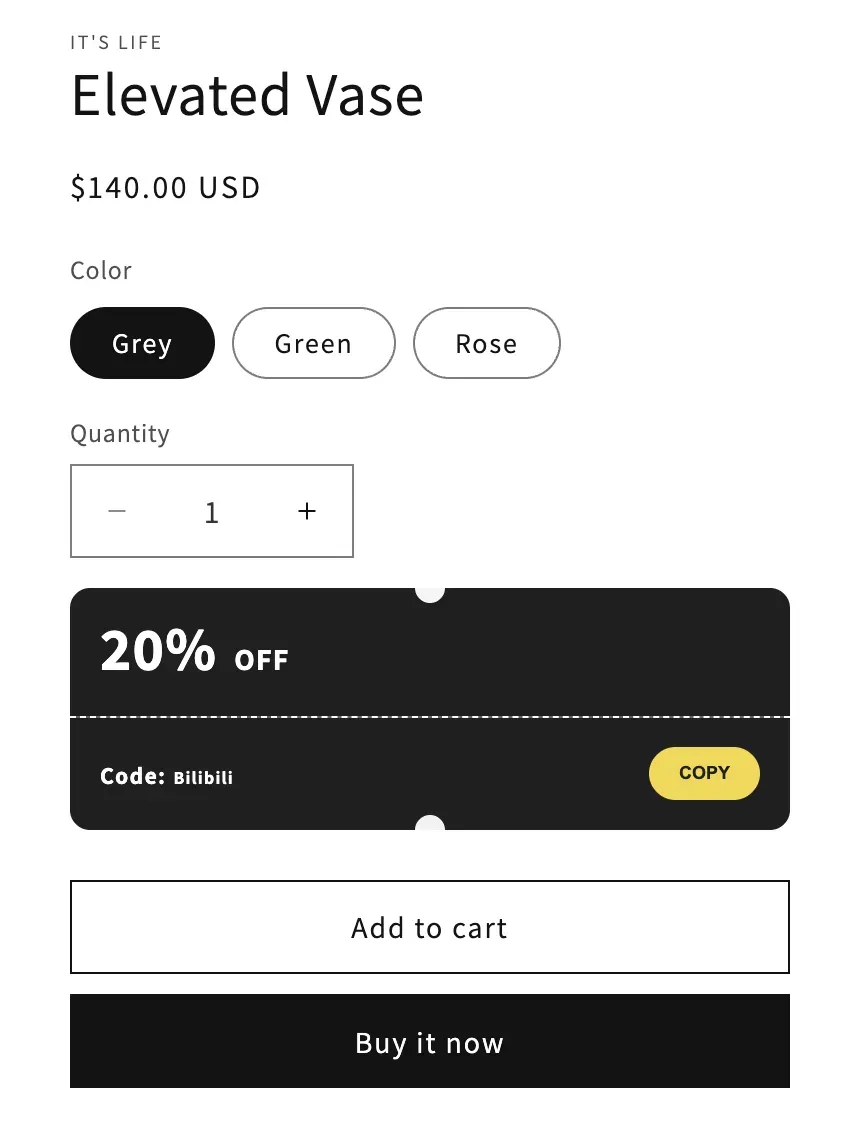Increase quantity with the plus icon

(307, 511)
